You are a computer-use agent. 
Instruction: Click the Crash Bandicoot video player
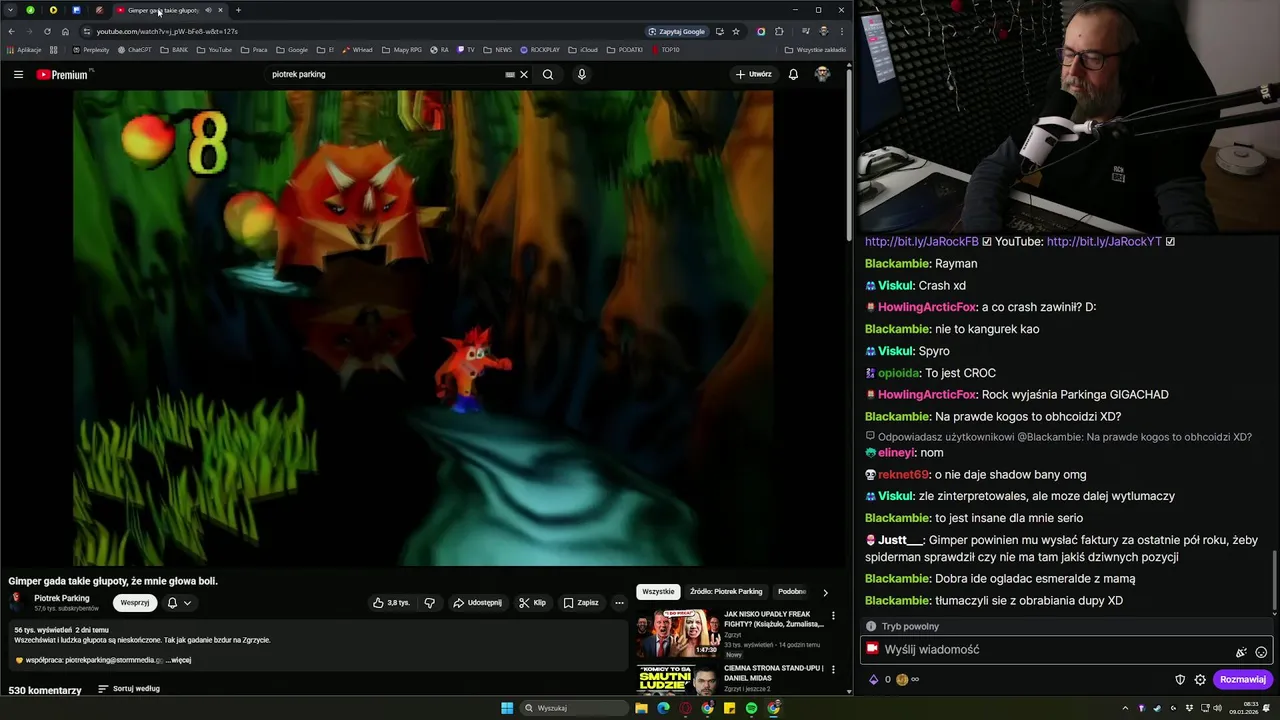422,328
